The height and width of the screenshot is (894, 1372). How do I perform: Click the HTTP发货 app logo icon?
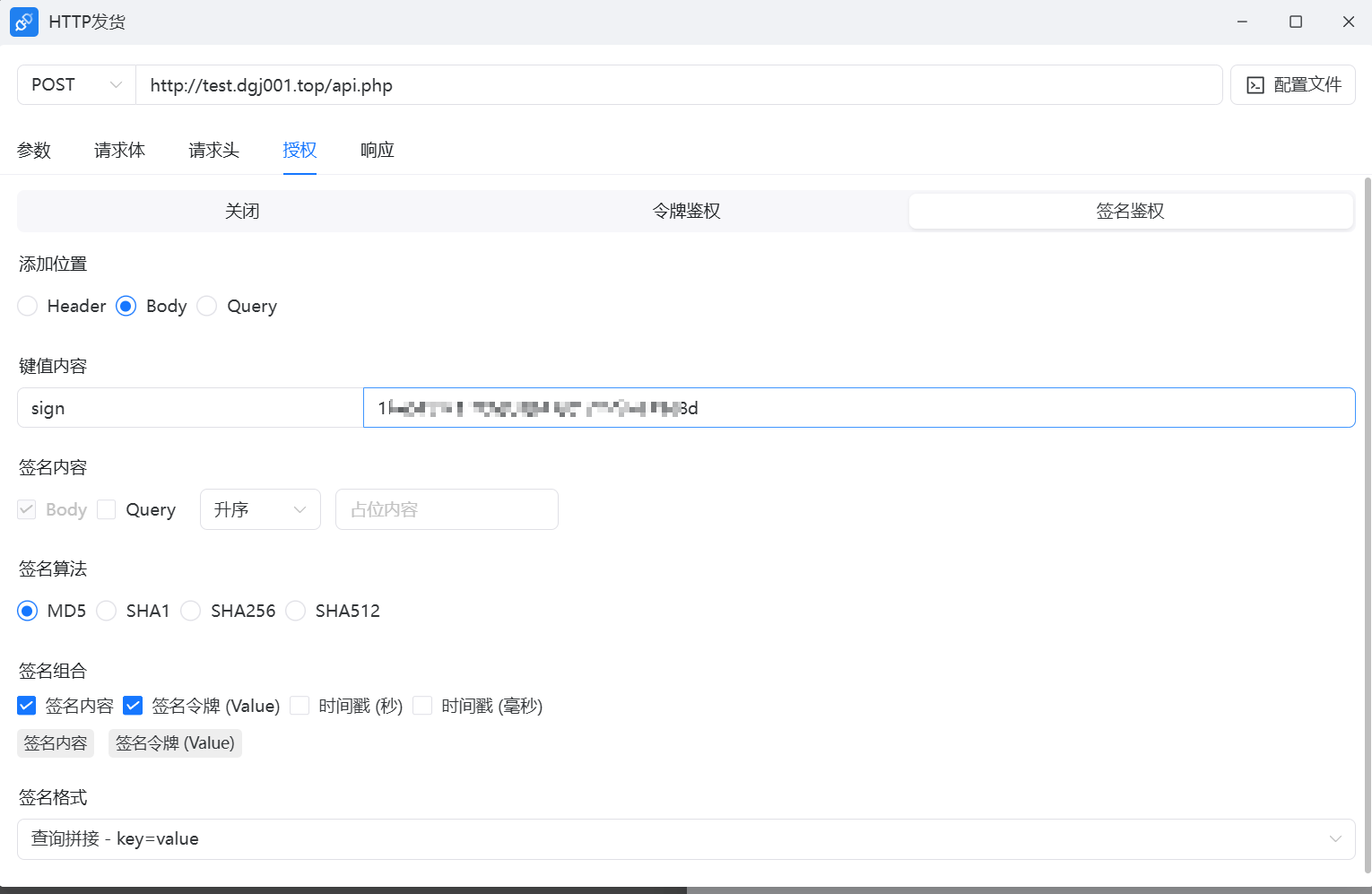point(24,22)
